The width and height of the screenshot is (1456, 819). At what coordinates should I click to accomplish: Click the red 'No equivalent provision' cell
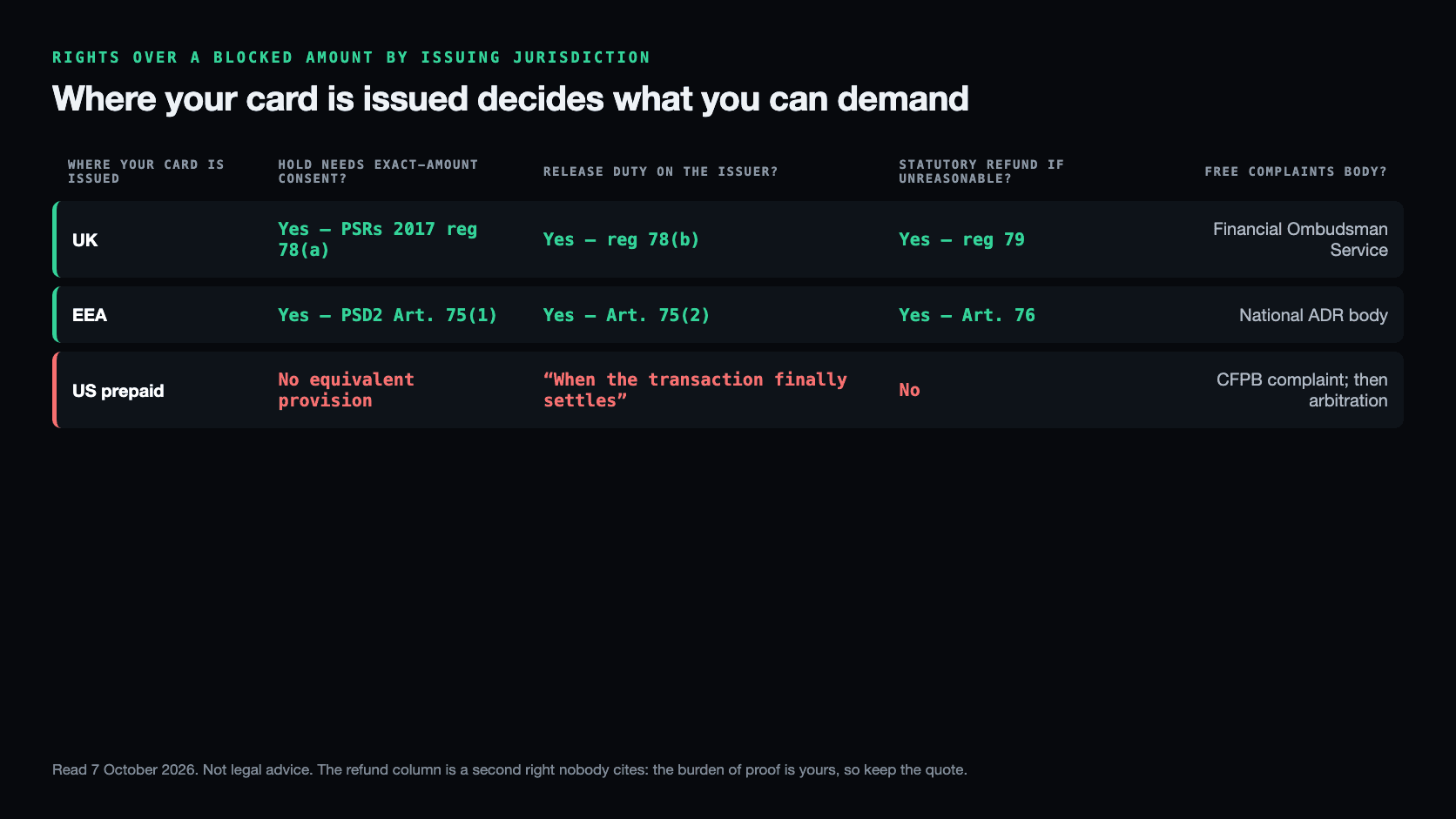tap(347, 390)
